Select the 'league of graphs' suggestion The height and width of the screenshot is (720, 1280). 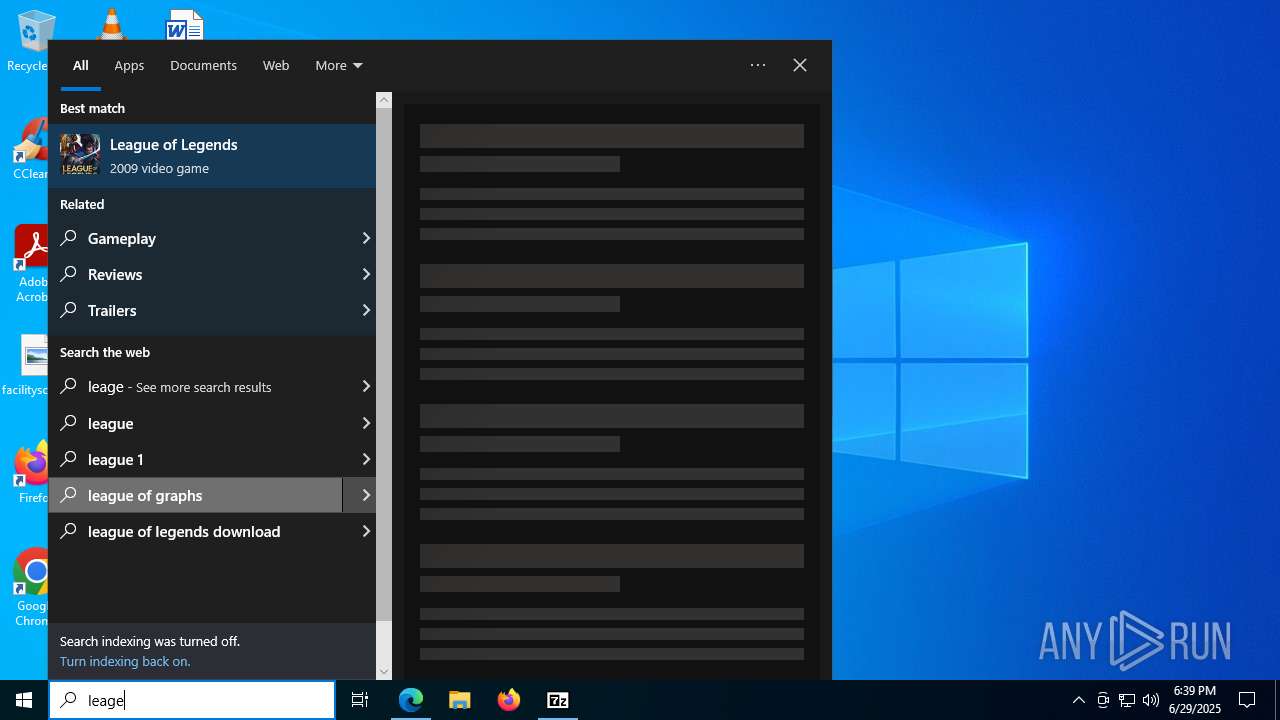(x=196, y=495)
